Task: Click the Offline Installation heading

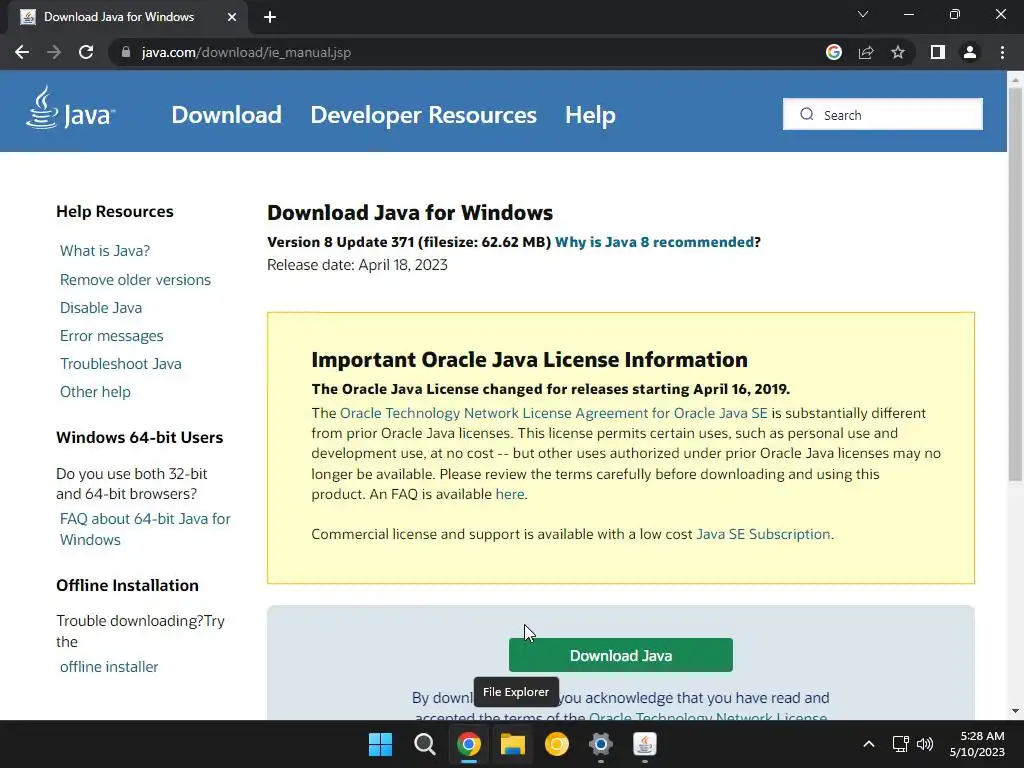Action: (x=127, y=585)
